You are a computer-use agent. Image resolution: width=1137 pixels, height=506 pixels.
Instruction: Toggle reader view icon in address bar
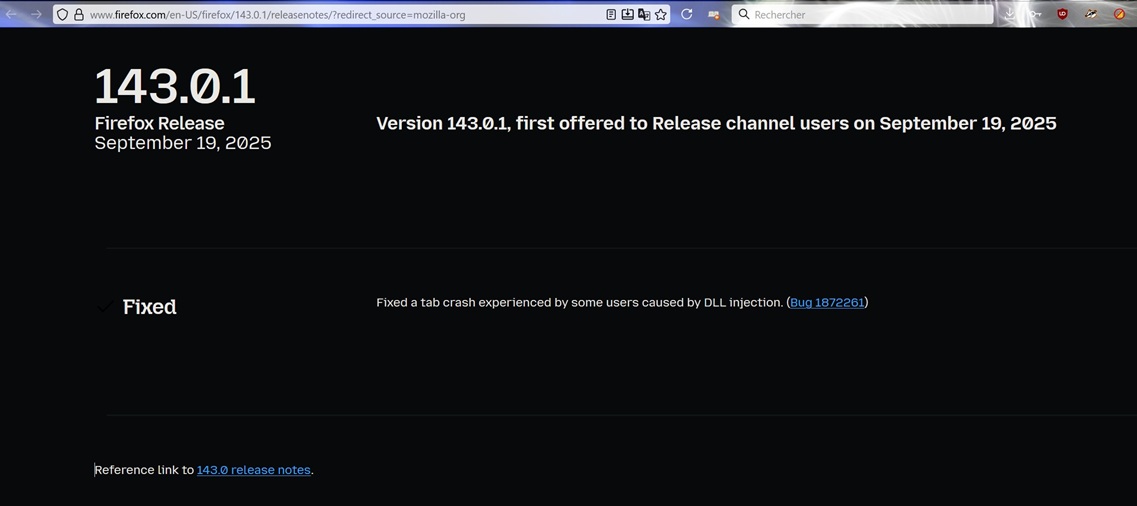611,14
